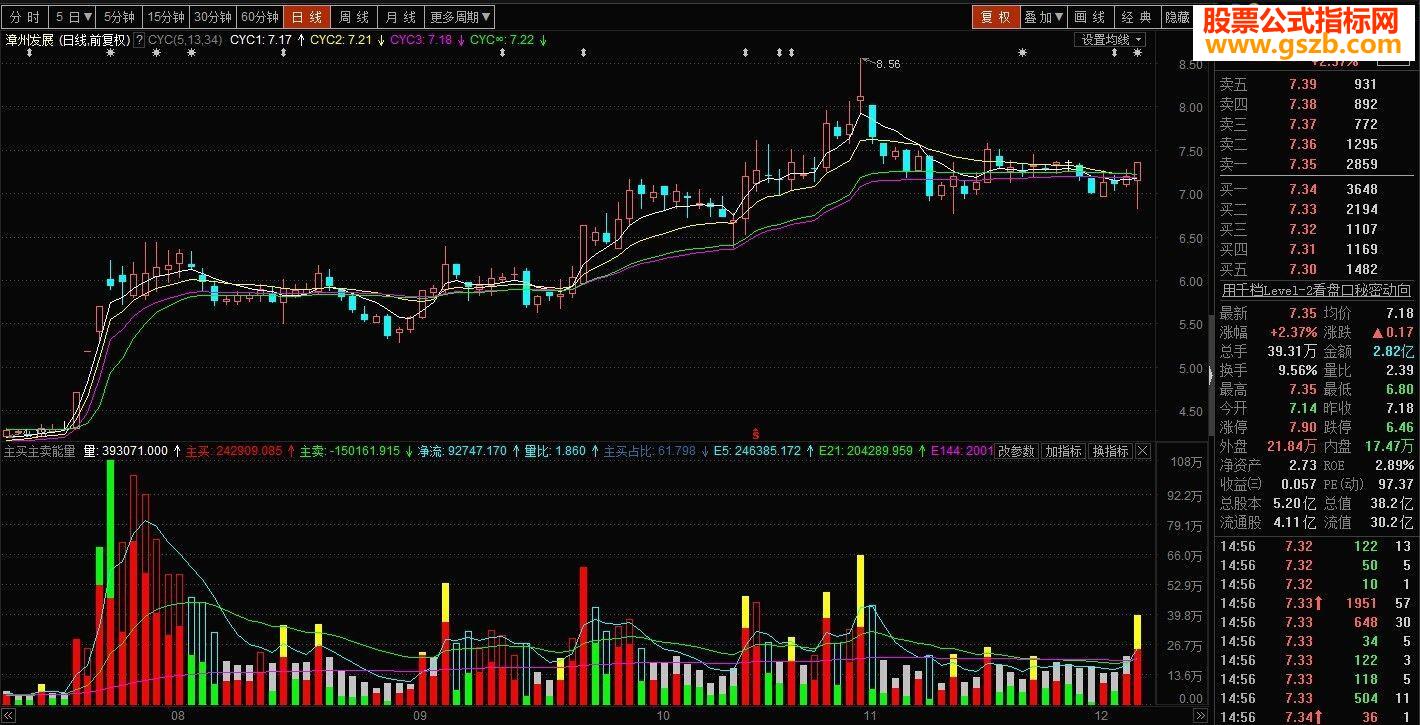
Task: Click the E5: 246385.172 value
Action: (x=758, y=451)
